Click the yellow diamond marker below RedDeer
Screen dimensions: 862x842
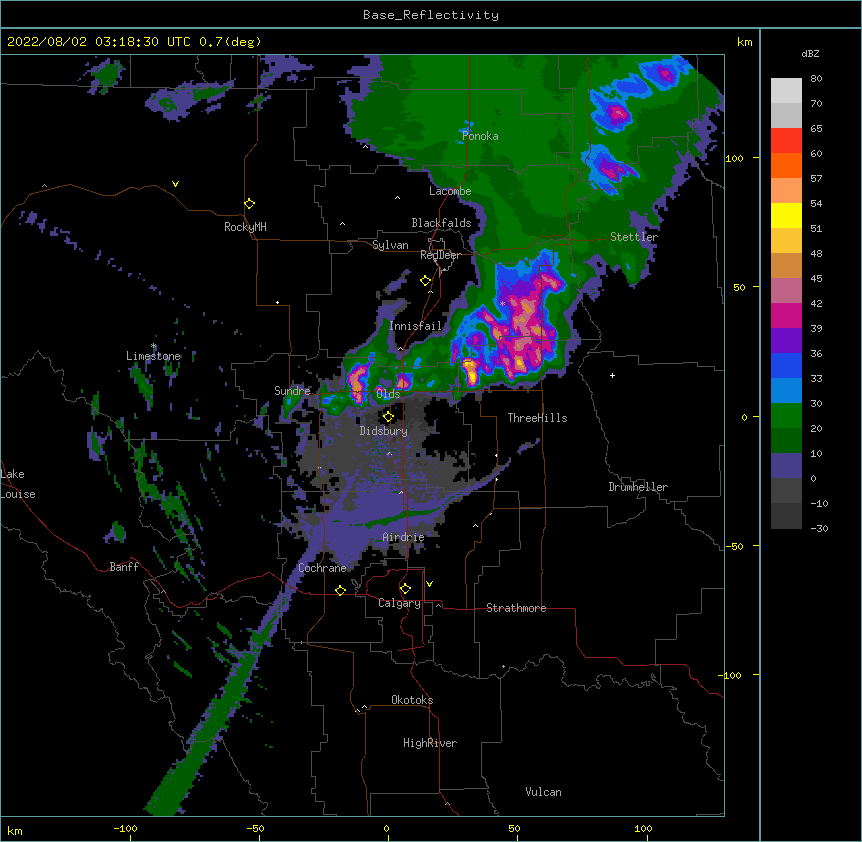point(426,281)
